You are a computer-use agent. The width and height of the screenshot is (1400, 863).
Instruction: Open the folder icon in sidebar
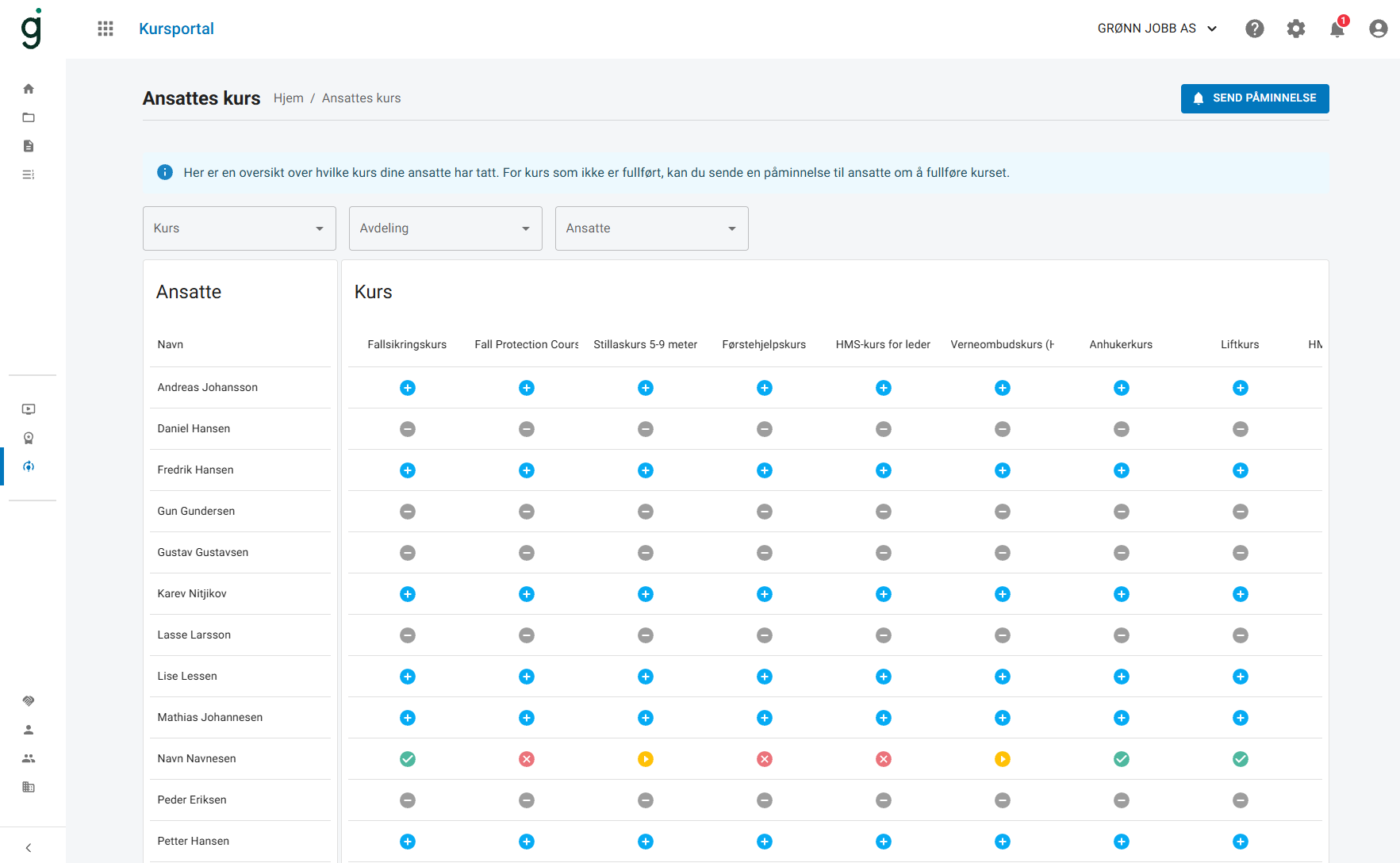click(x=29, y=117)
